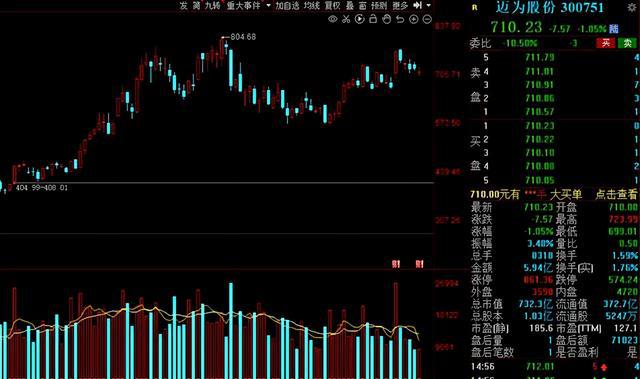Select sell level 4 price 711.01
Viewport: 640px width, 379px height.
pos(540,71)
